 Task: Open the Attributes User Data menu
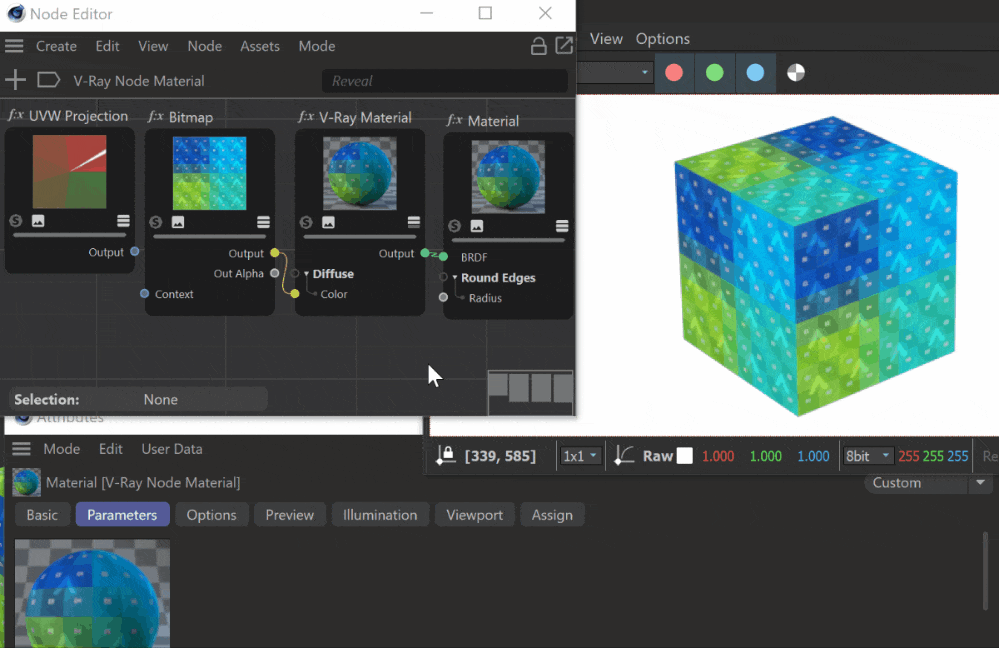(172, 449)
